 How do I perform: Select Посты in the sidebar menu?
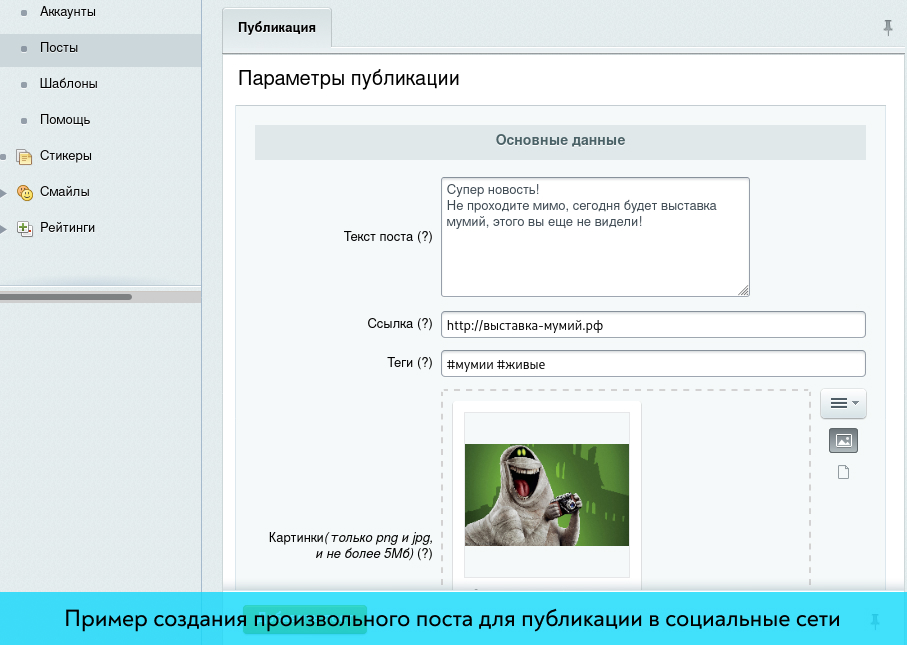[59, 48]
